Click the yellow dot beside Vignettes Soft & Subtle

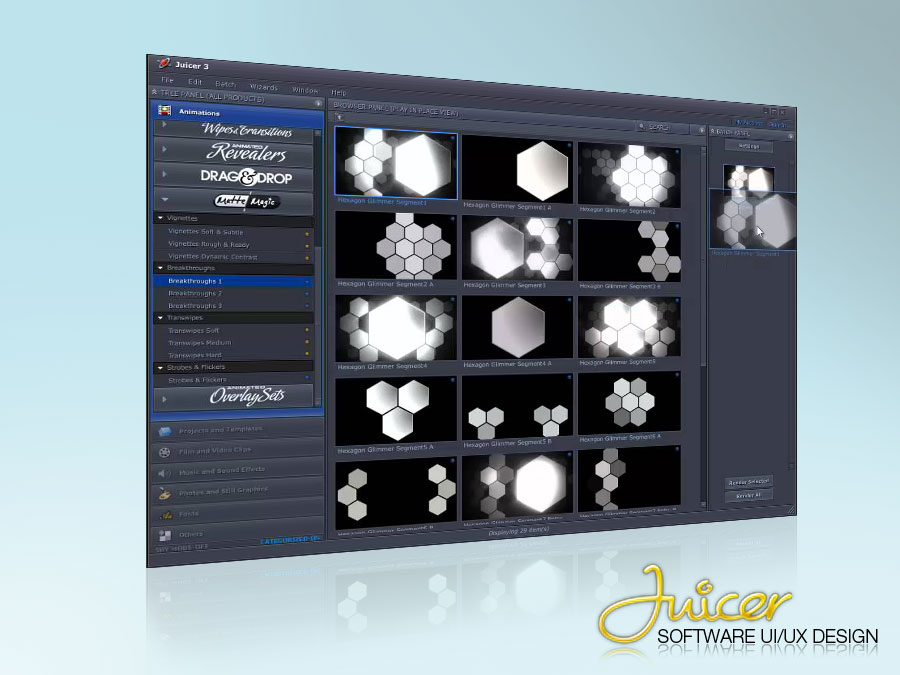(x=307, y=234)
